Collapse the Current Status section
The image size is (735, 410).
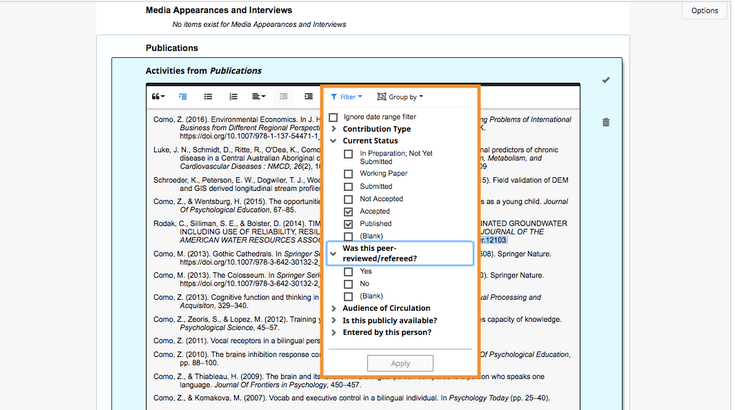click(x=333, y=141)
